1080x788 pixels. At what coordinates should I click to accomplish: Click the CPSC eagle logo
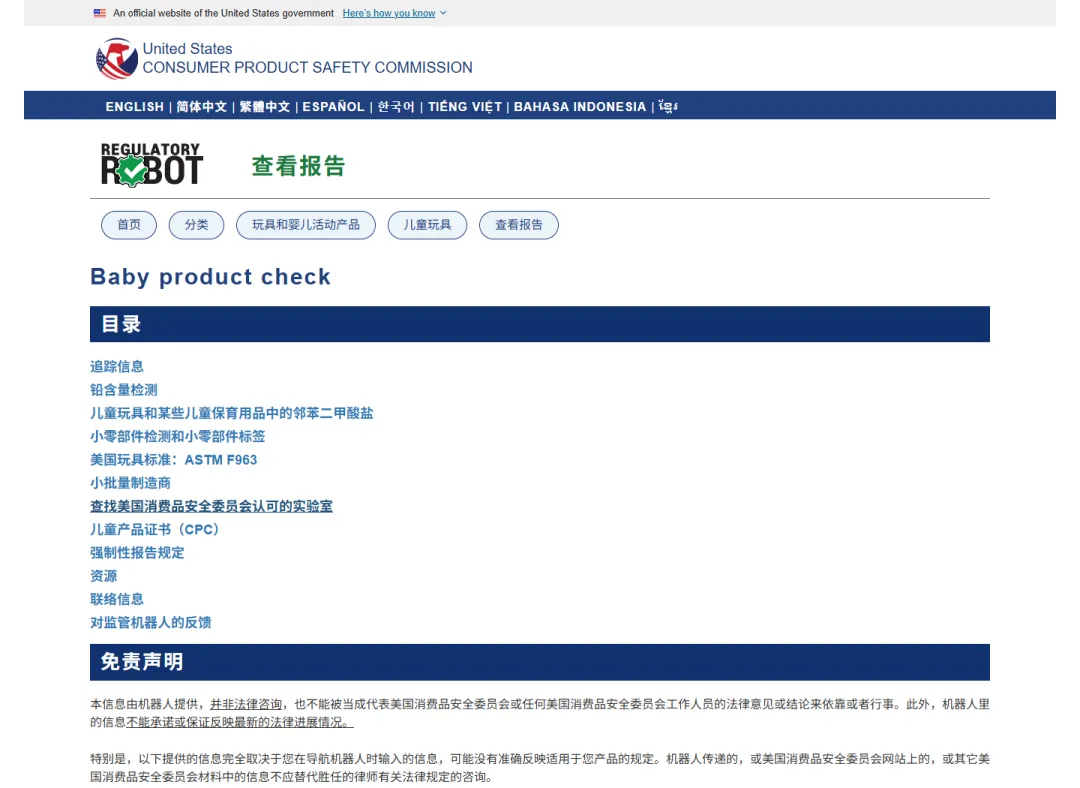116,59
